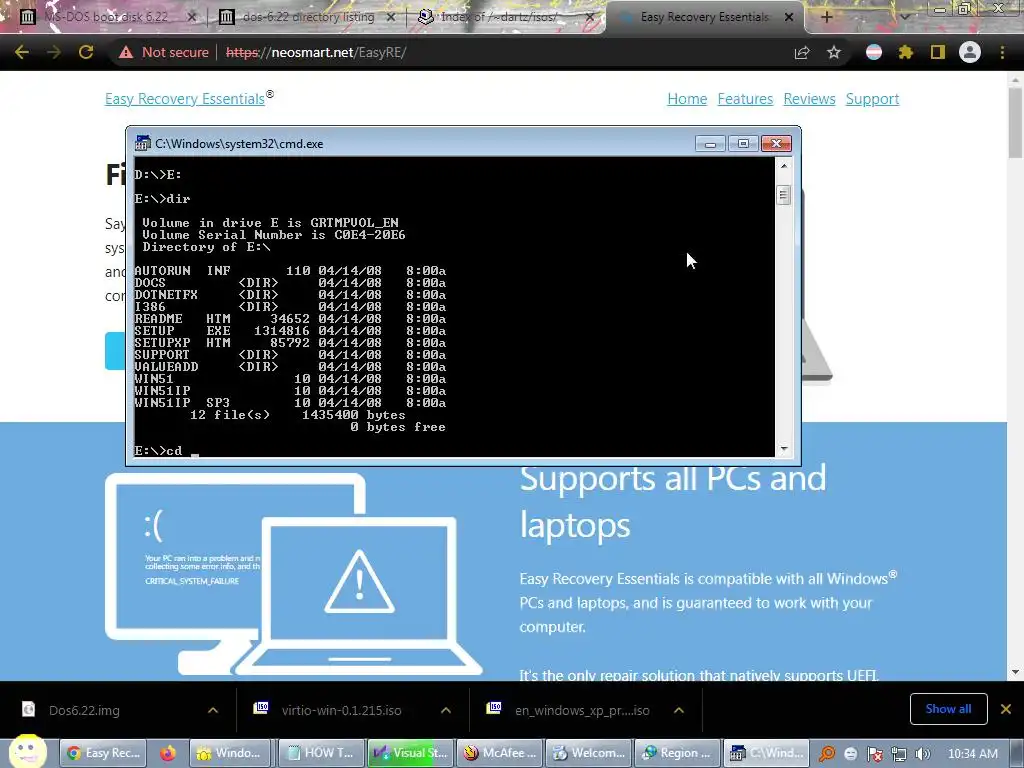1024x768 pixels.
Task: Click the round gray face tray icon
Action: coord(850,754)
